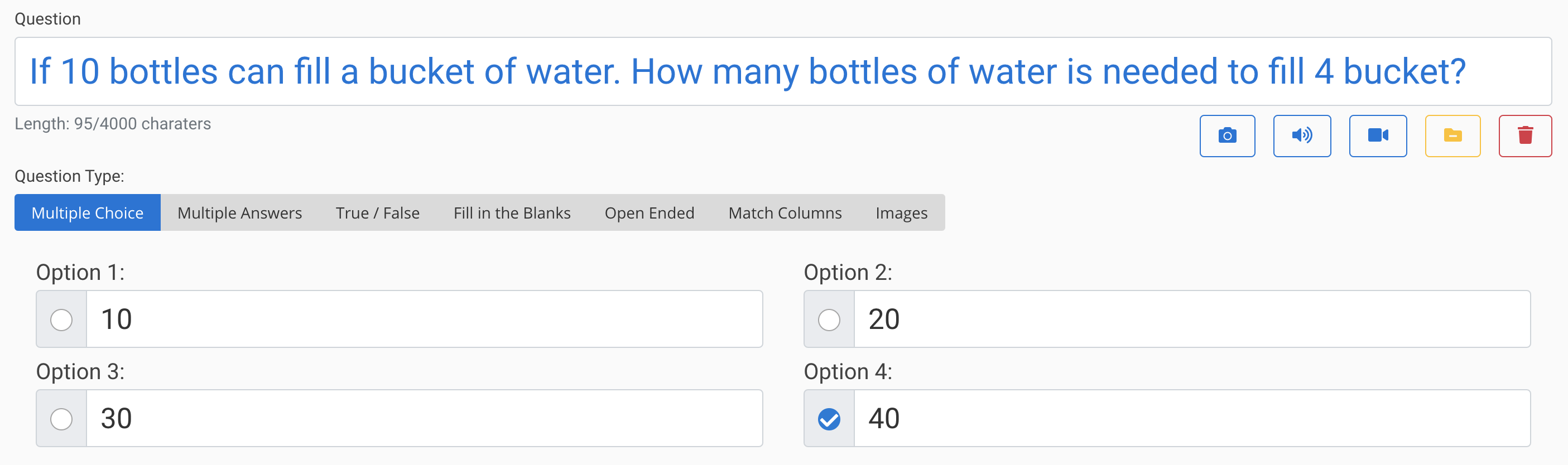Click inside the question text field

tap(784, 71)
